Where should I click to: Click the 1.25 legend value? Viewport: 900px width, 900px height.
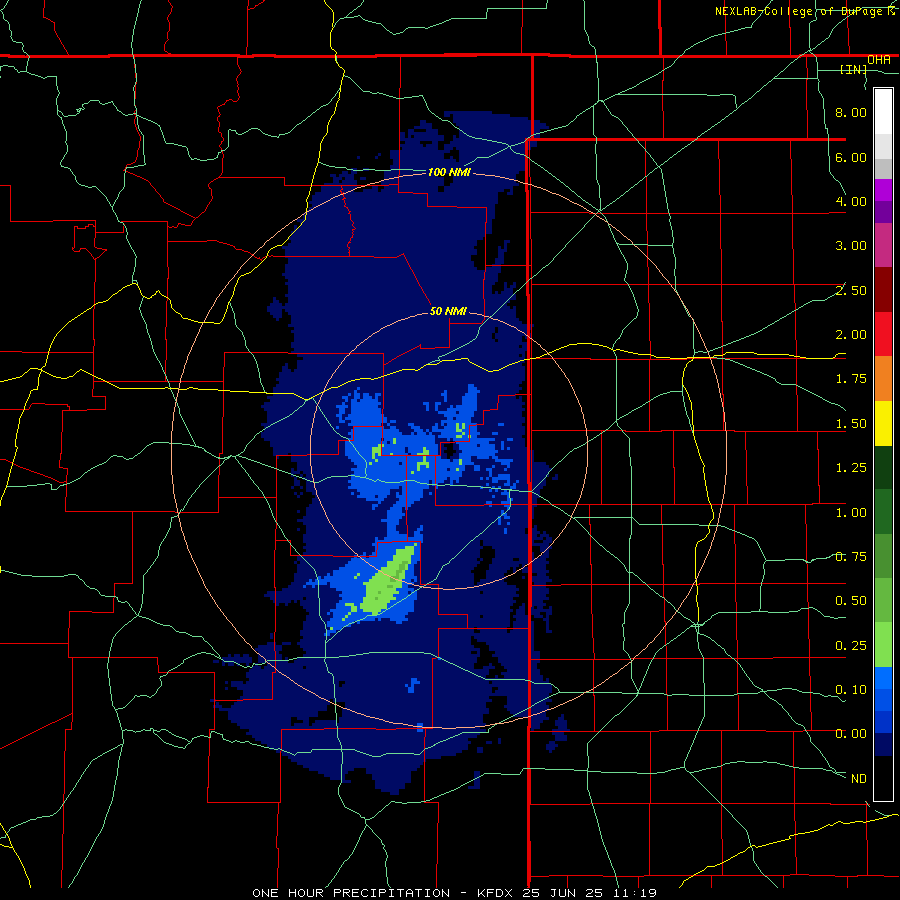tap(851, 468)
